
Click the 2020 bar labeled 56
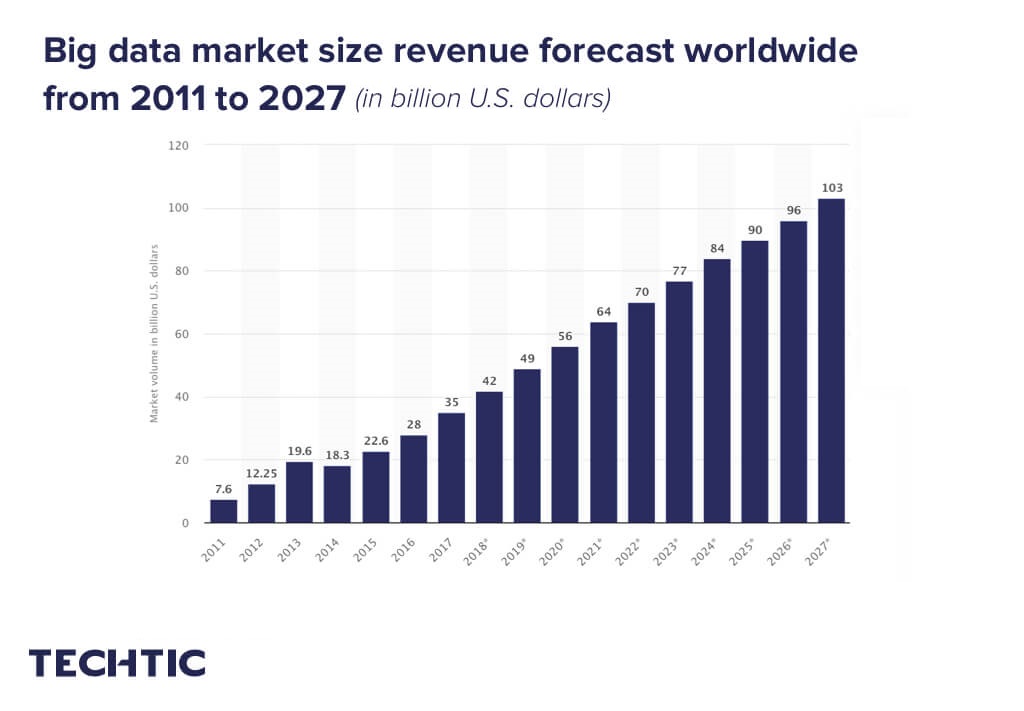click(565, 435)
